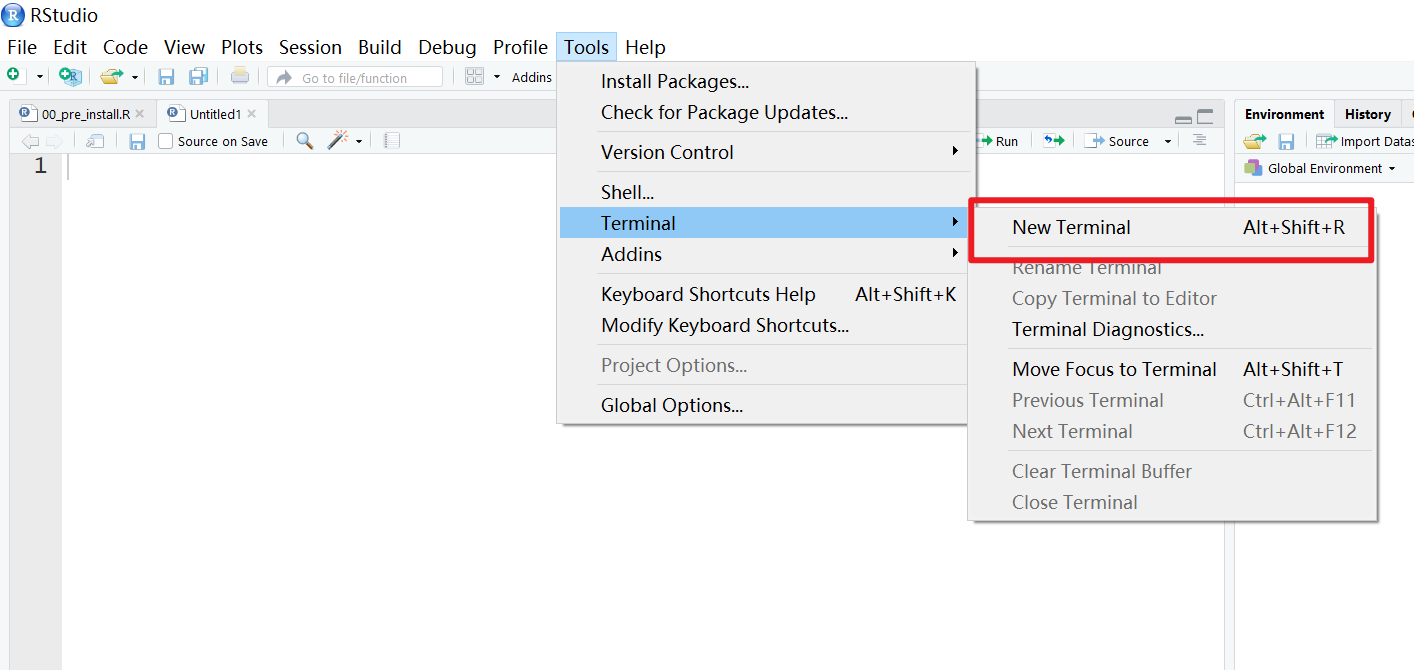Save all open documents icon
The image size is (1414, 670).
point(199,77)
